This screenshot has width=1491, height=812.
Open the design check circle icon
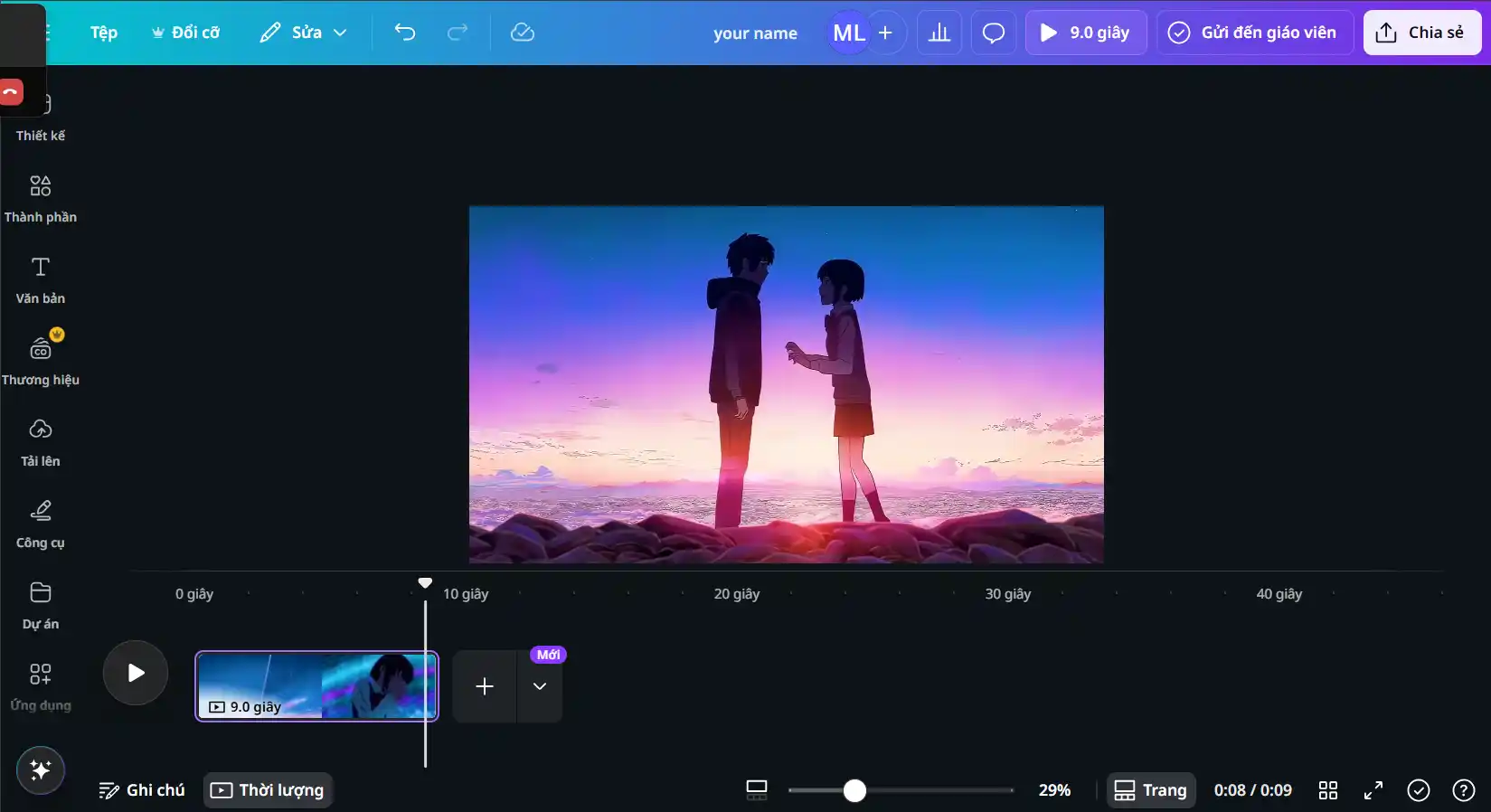click(x=1419, y=790)
